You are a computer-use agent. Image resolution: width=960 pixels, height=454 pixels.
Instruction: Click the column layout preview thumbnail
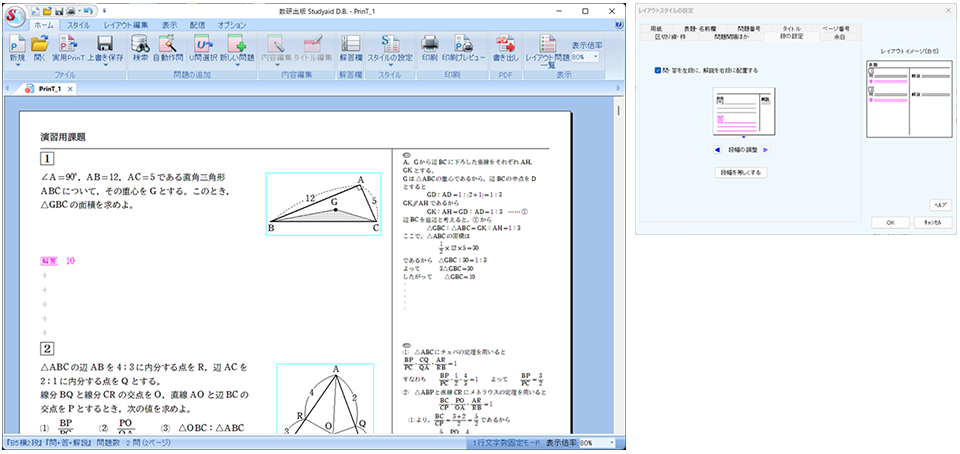(744, 111)
